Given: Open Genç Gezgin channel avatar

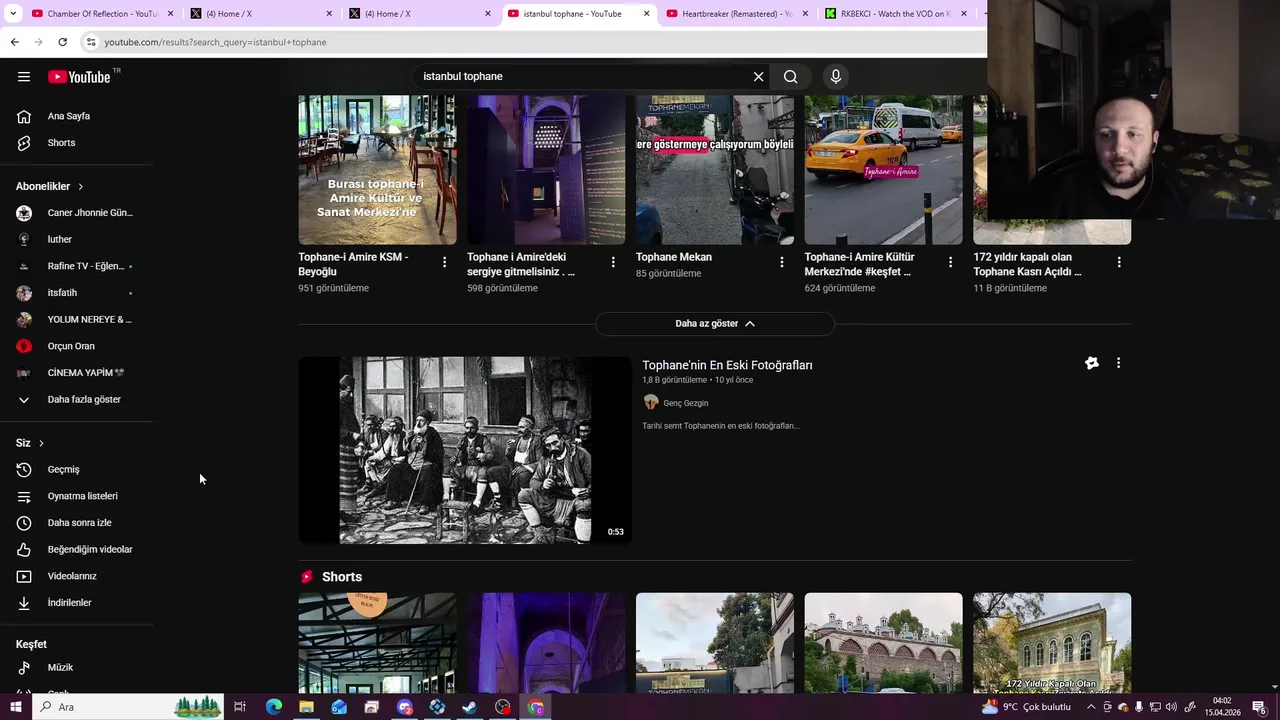Looking at the screenshot, I should coord(651,402).
